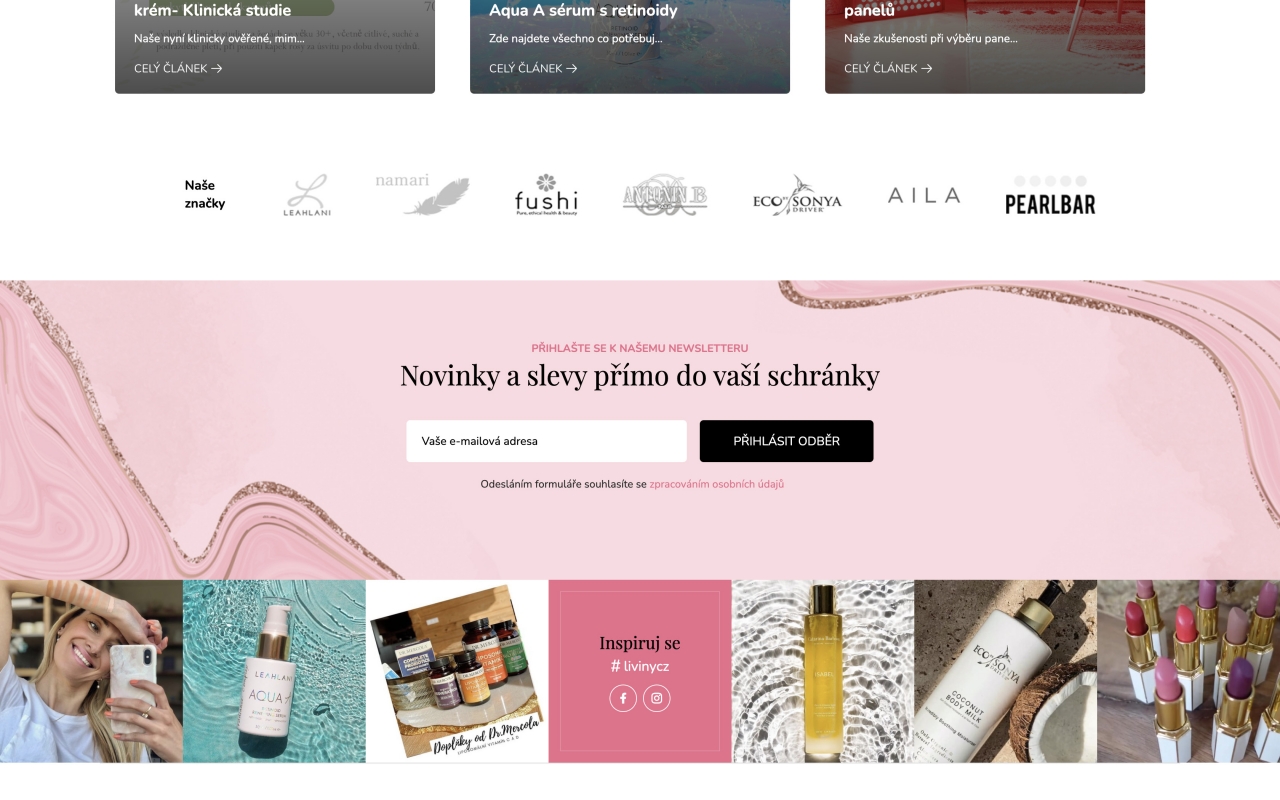The width and height of the screenshot is (1280, 800).
Task: Open the AILA brand logo
Action: (924, 195)
